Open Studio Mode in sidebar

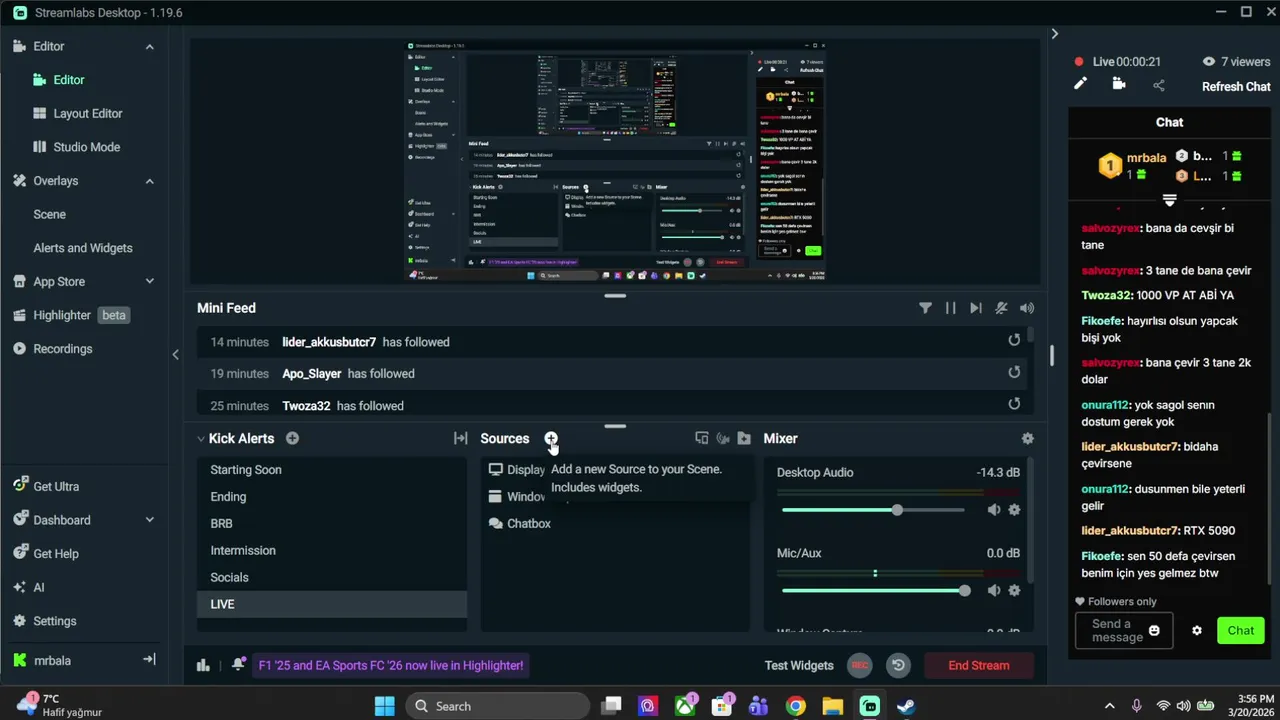[x=76, y=147]
